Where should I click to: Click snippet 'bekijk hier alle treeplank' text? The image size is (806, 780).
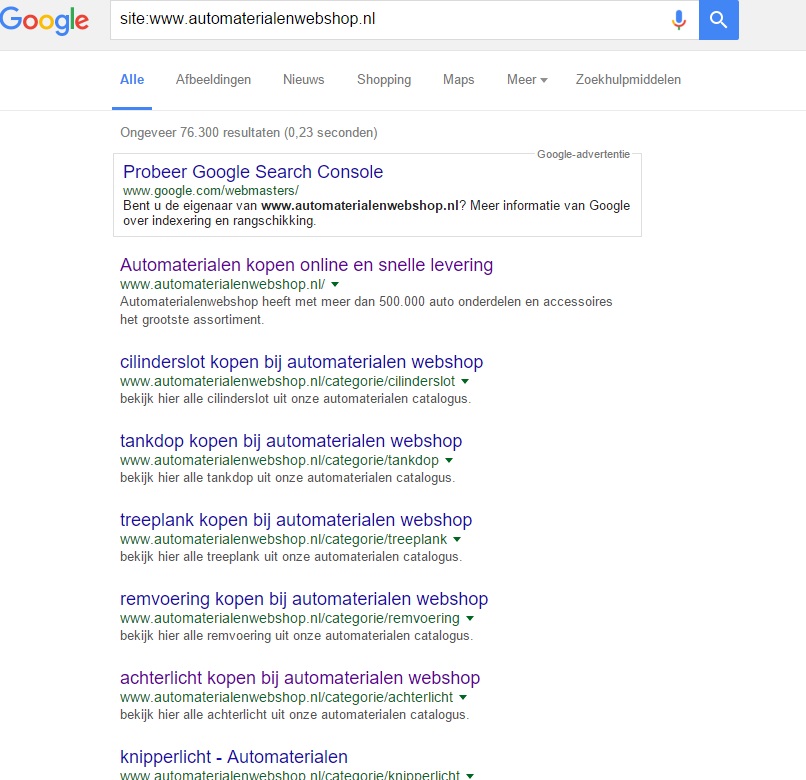[x=291, y=557]
